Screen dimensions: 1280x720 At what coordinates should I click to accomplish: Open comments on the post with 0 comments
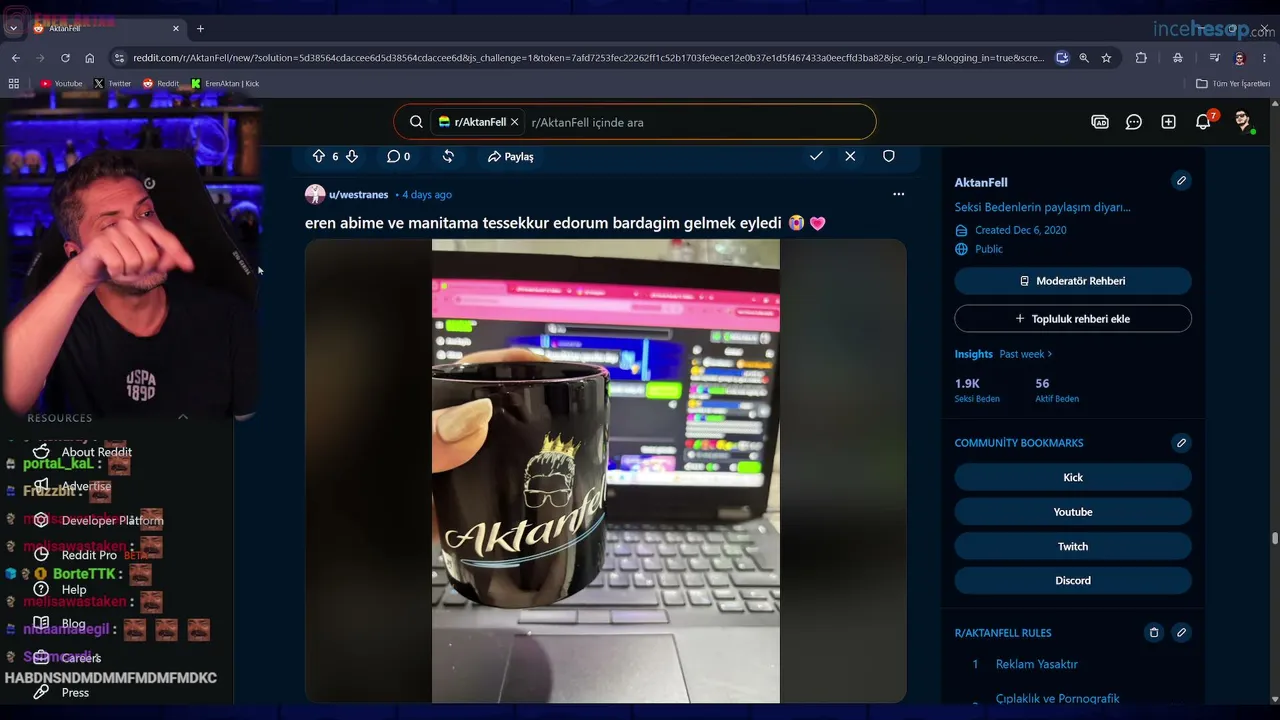pyautogui.click(x=399, y=156)
